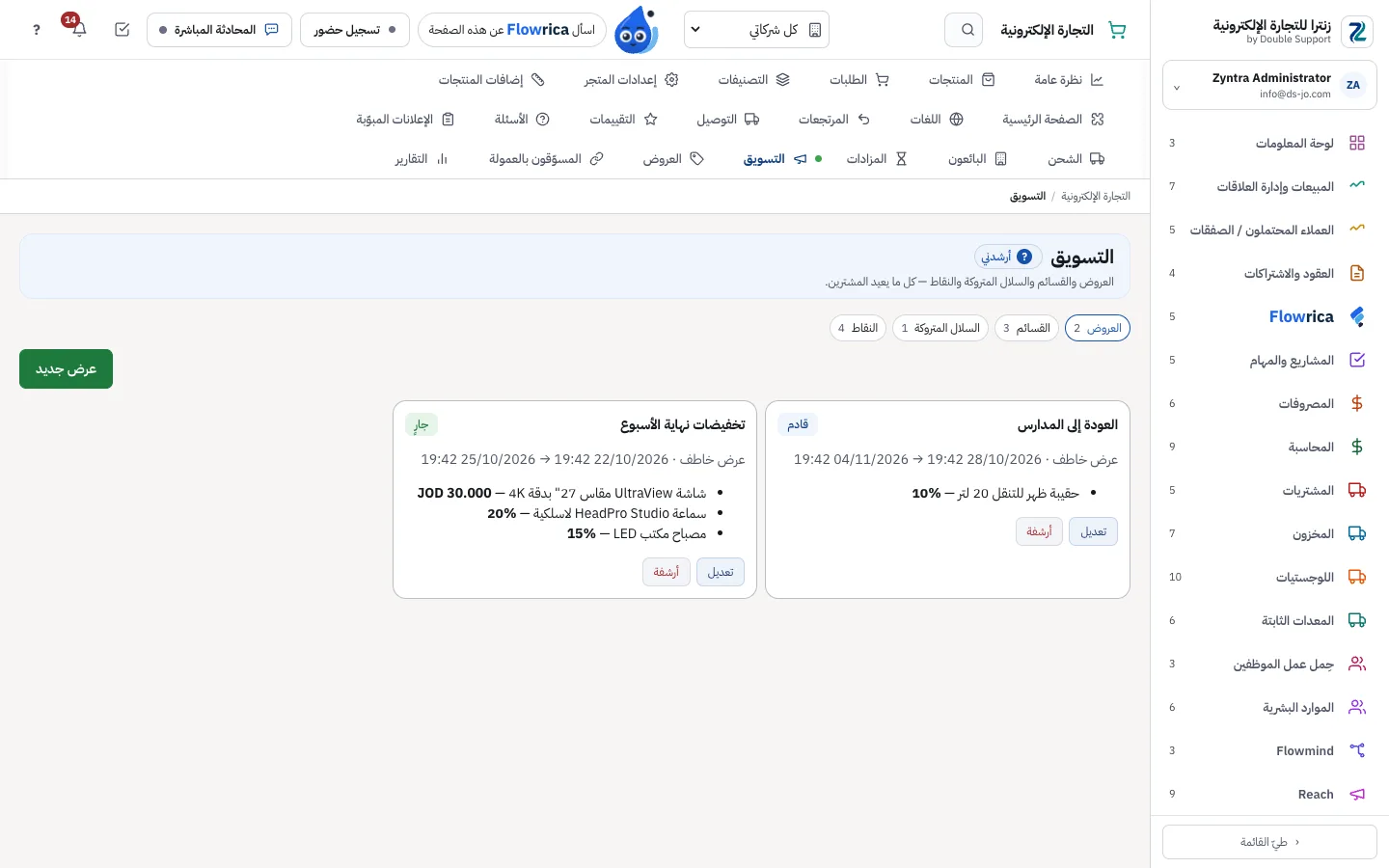1389x868 pixels.
Task: Click the help question mark icon
Action: click(x=37, y=30)
